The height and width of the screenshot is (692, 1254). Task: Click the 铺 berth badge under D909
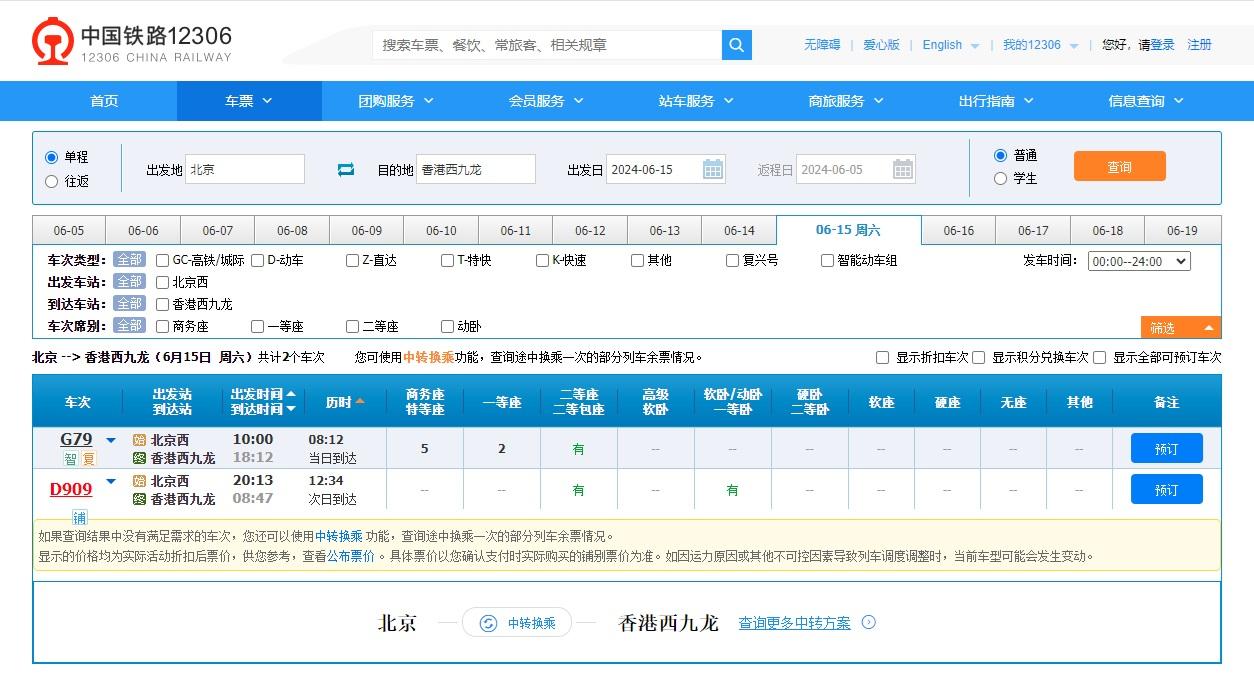pyautogui.click(x=79, y=517)
